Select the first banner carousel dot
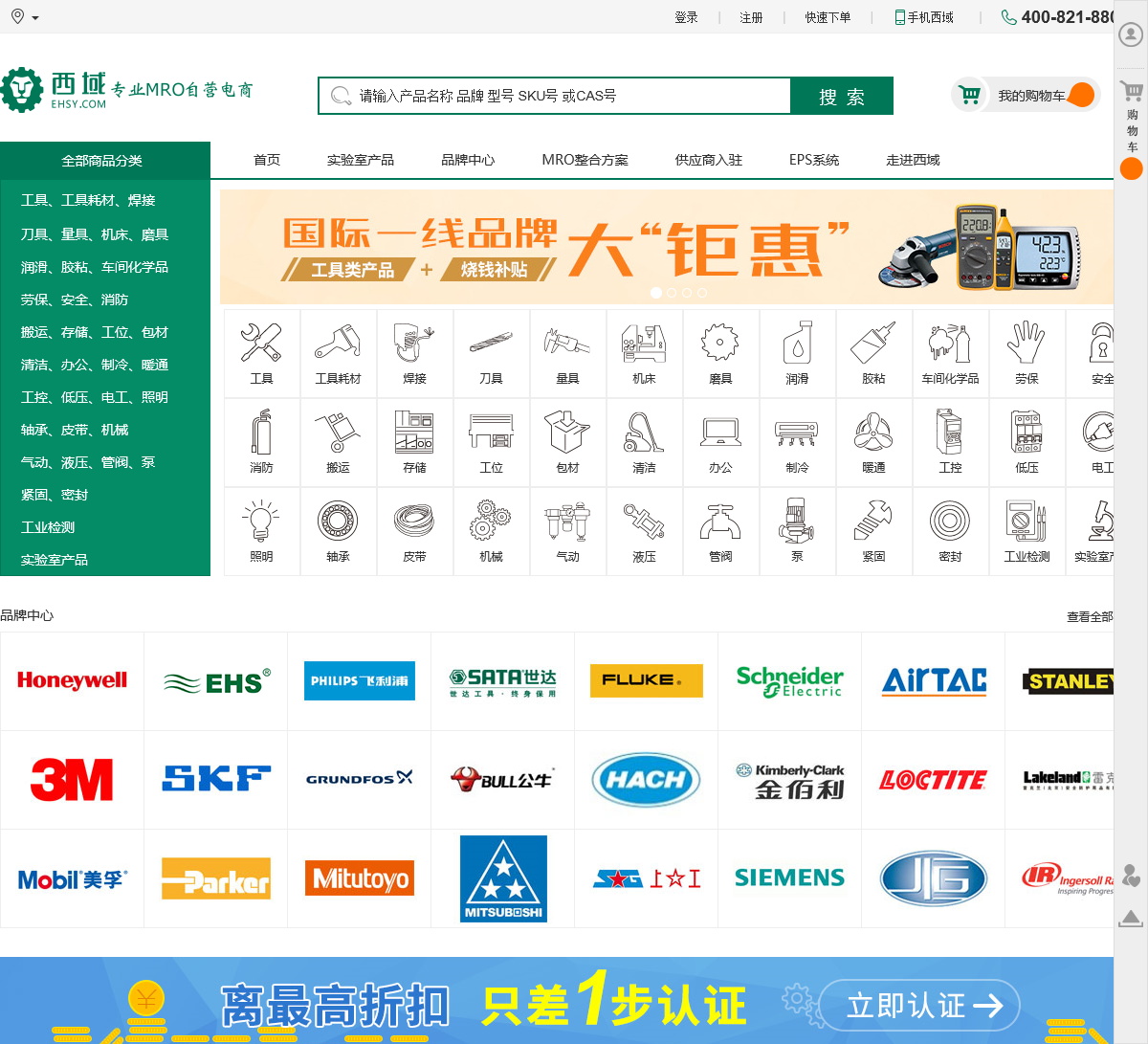This screenshot has width=1148, height=1044. tap(656, 292)
